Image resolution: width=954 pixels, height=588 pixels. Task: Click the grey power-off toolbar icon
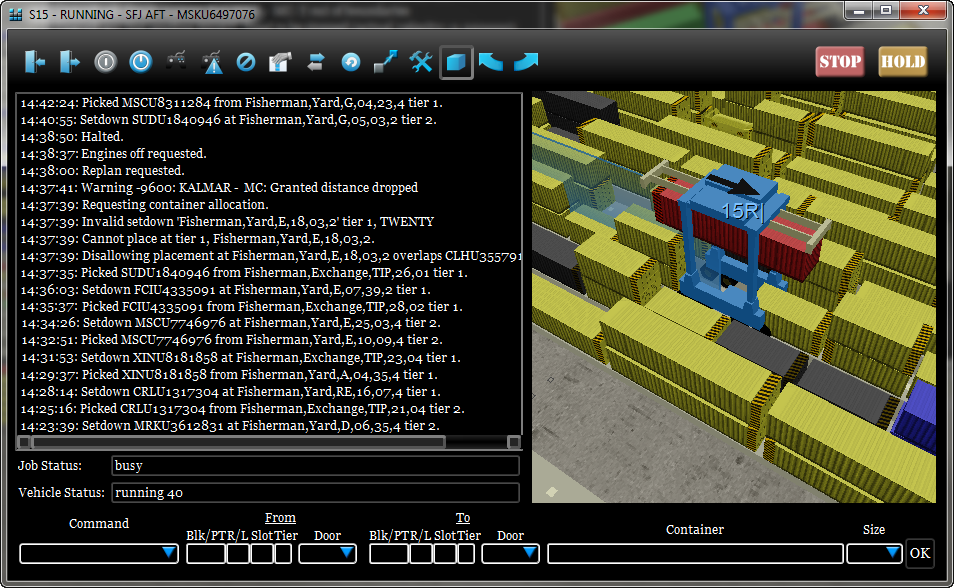[106, 62]
